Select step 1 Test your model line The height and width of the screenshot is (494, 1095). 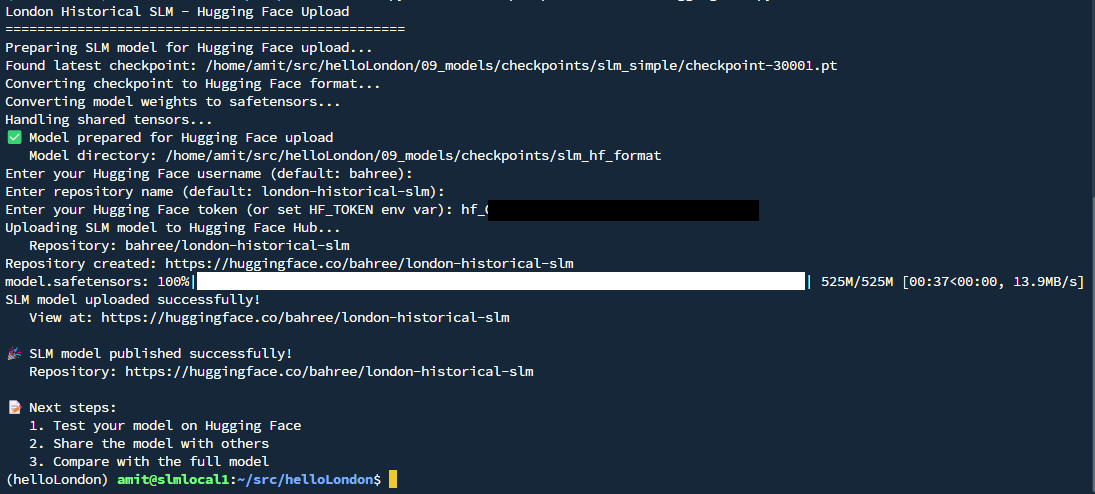[165, 426]
